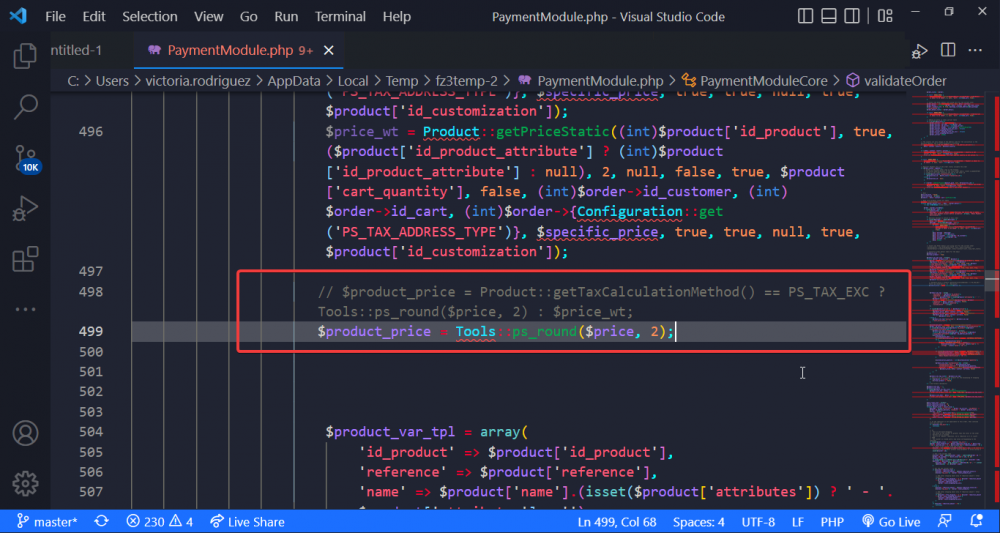Open the Edit menu
This screenshot has height=533, width=1000.
[x=94, y=17]
